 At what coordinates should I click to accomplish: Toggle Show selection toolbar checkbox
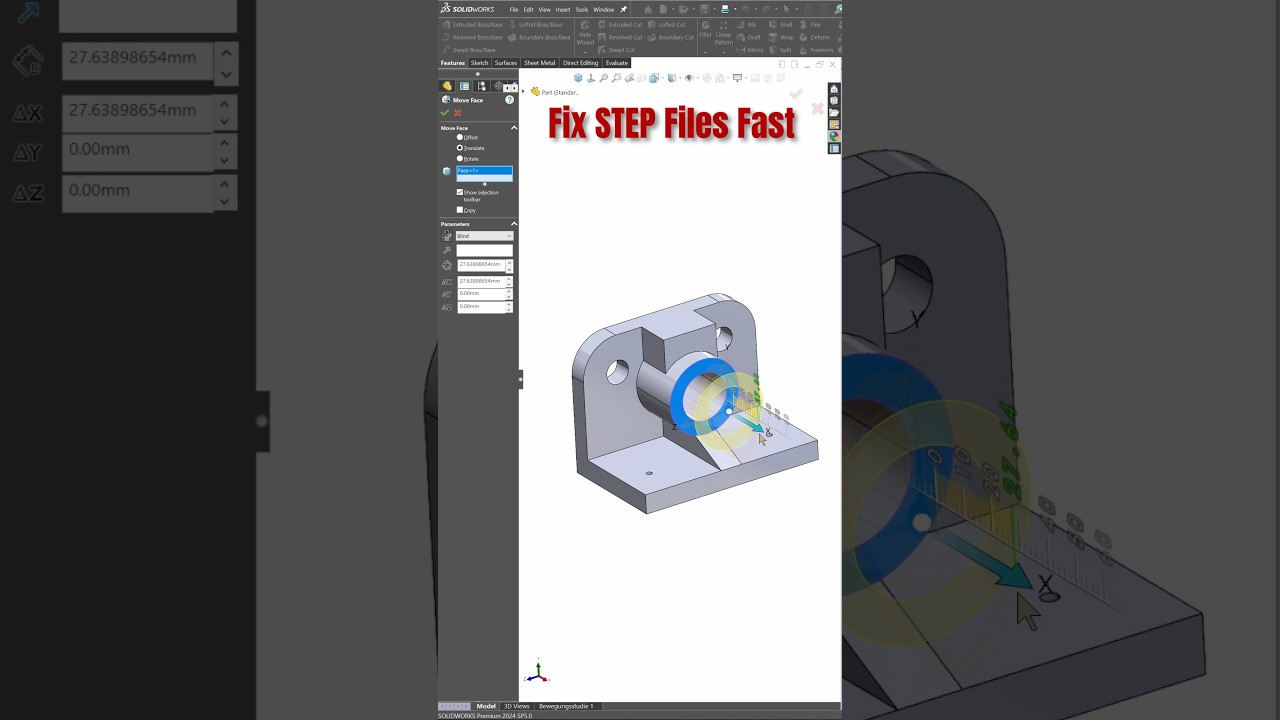(x=460, y=192)
